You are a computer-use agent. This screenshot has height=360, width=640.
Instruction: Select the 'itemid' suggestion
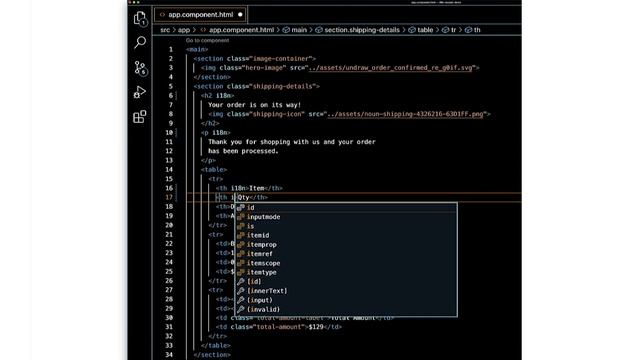pos(346,236)
